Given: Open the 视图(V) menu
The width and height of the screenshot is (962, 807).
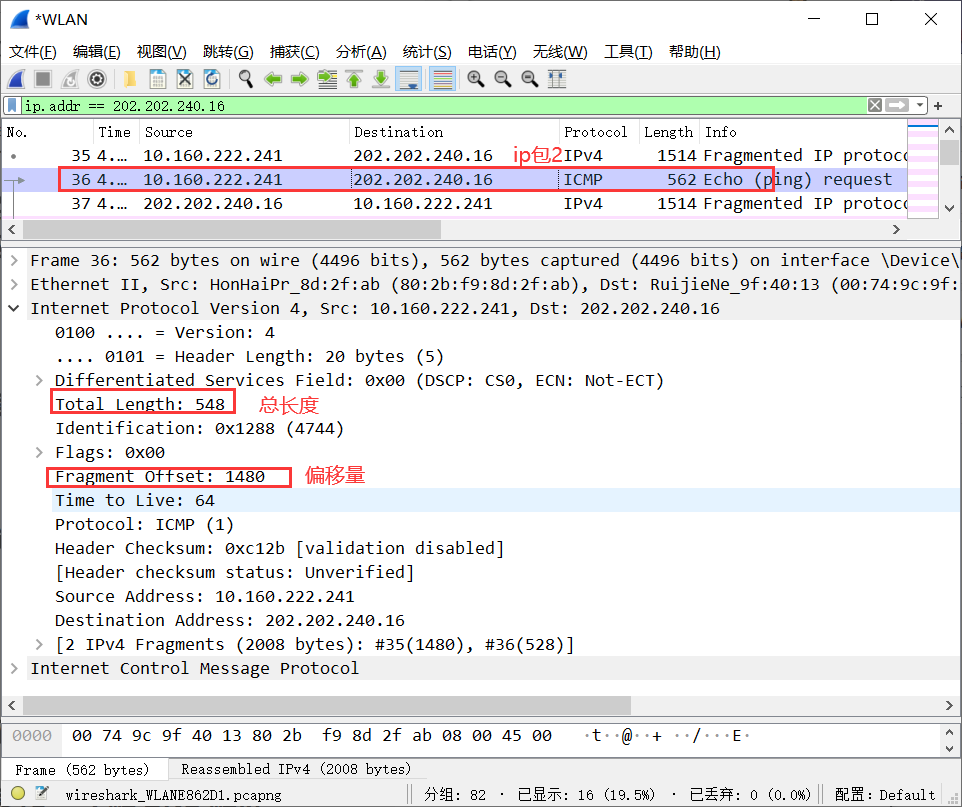Looking at the screenshot, I should [x=161, y=52].
